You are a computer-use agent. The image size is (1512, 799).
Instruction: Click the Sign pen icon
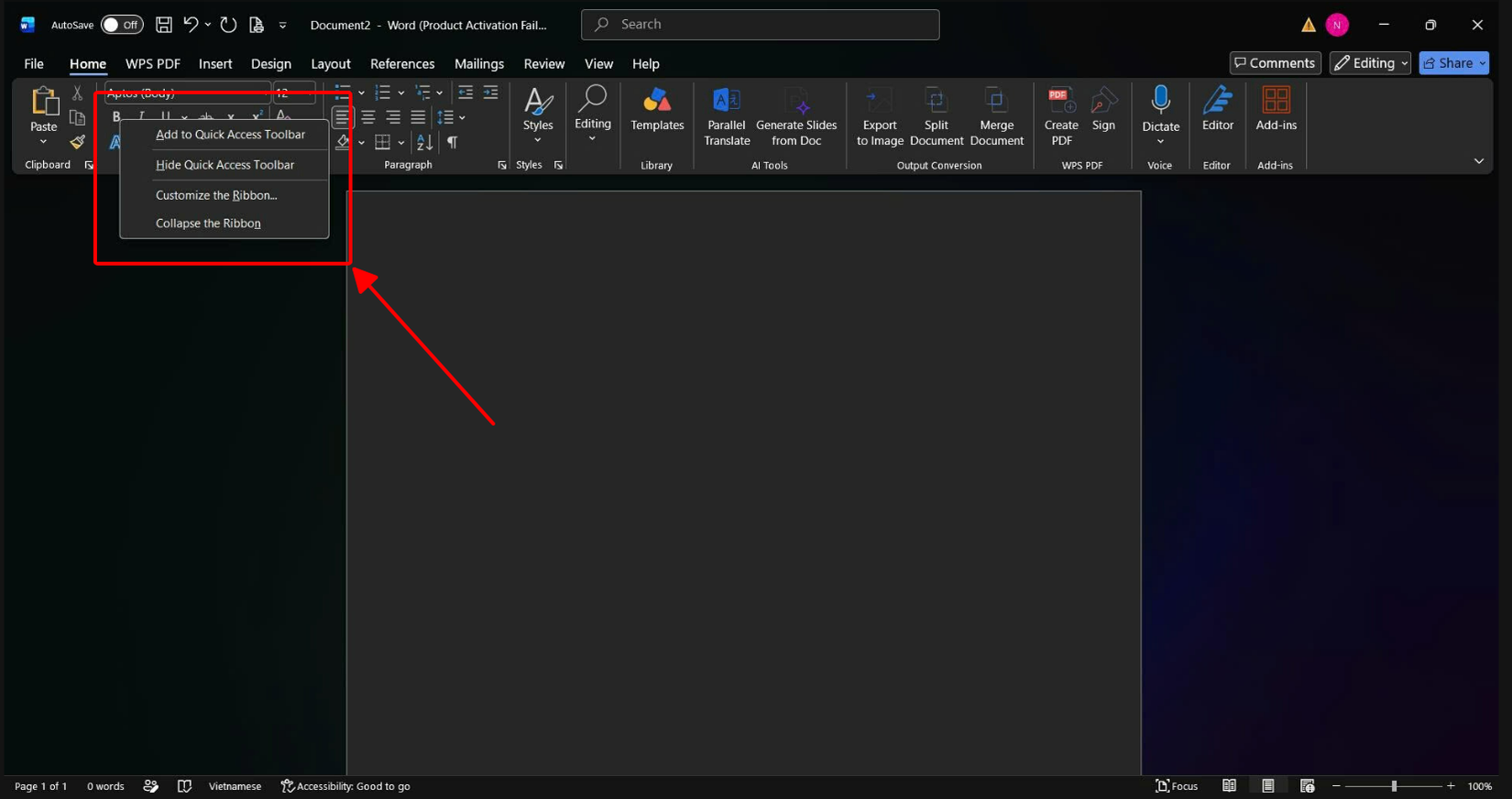pos(1103,110)
